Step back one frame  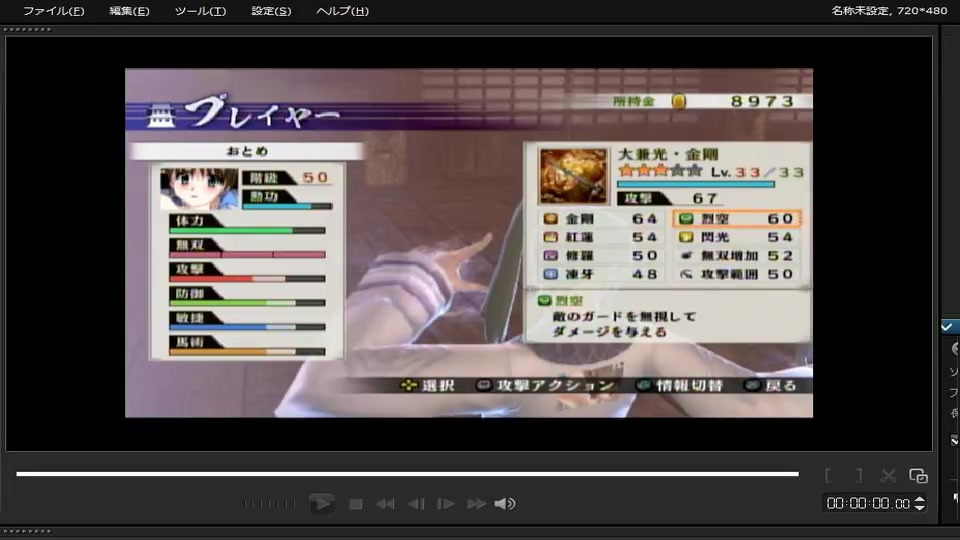click(416, 504)
